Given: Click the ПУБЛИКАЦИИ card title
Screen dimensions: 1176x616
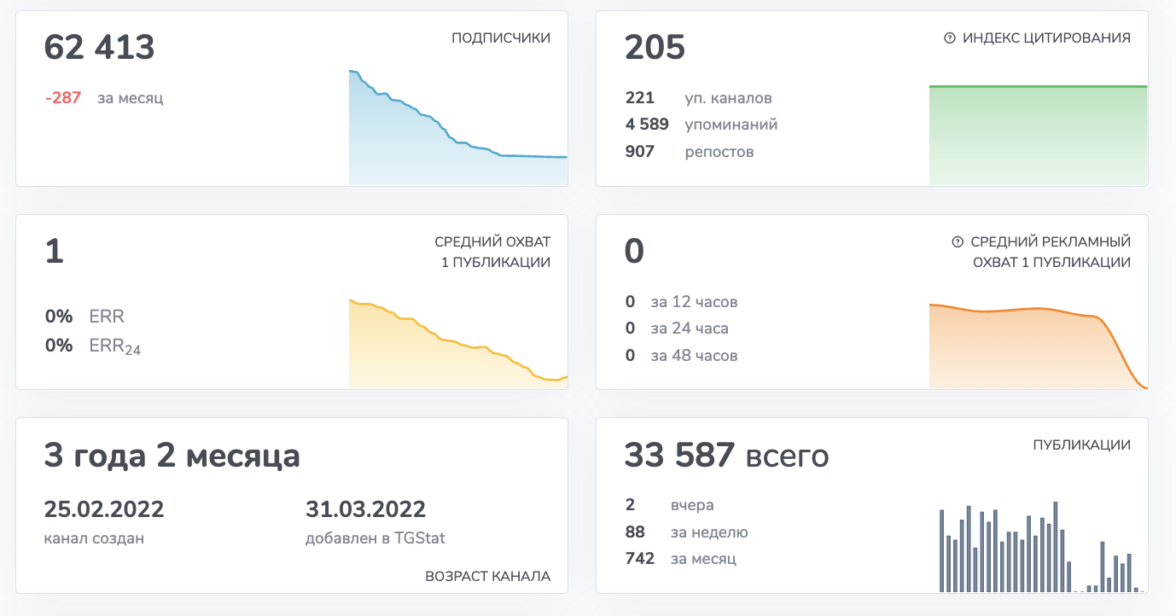Looking at the screenshot, I should click(1081, 445).
